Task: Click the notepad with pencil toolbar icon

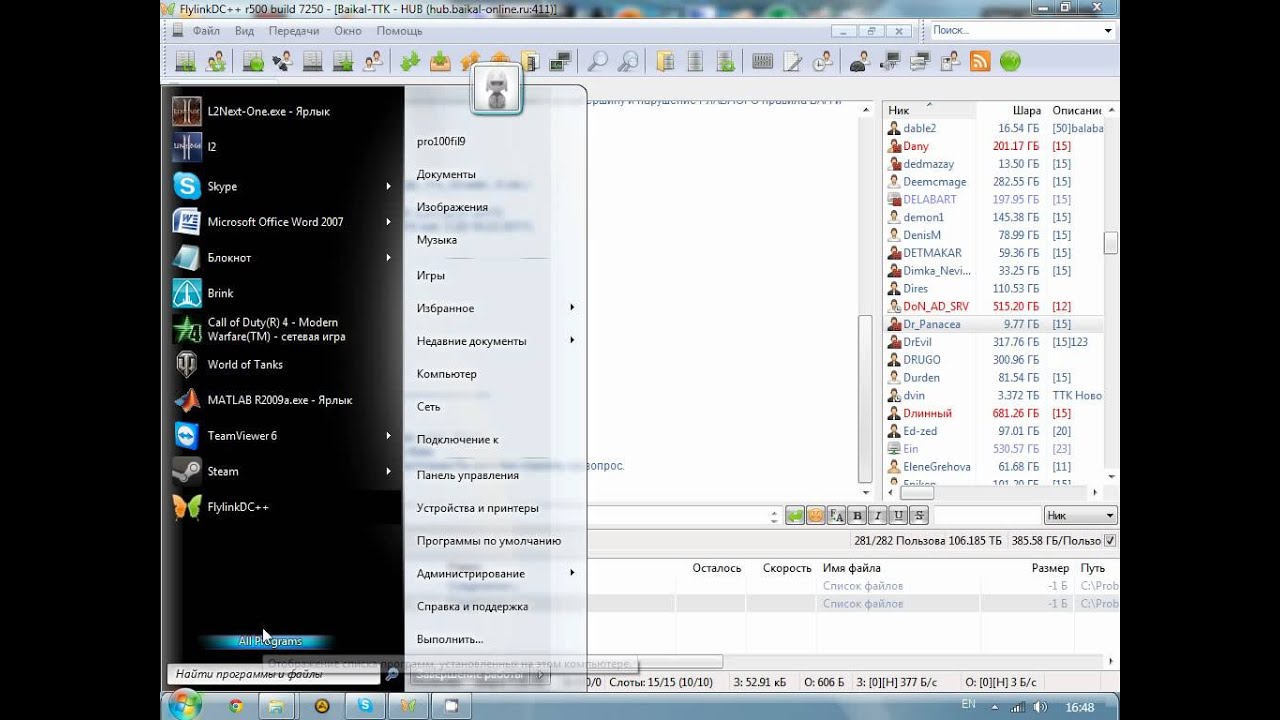Action: coord(792,61)
